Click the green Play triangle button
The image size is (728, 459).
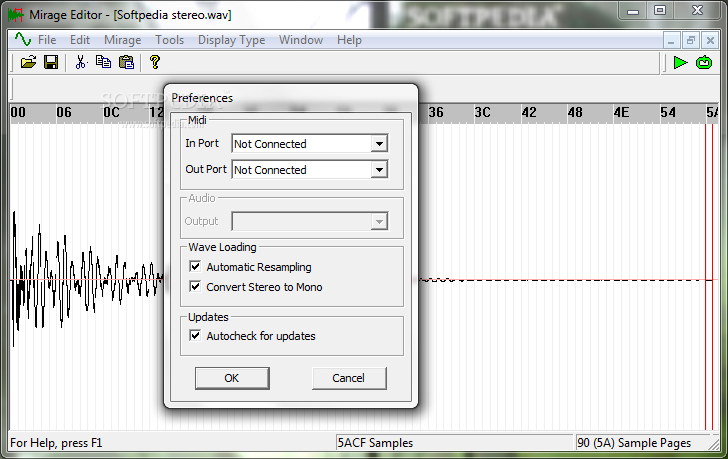coord(680,62)
